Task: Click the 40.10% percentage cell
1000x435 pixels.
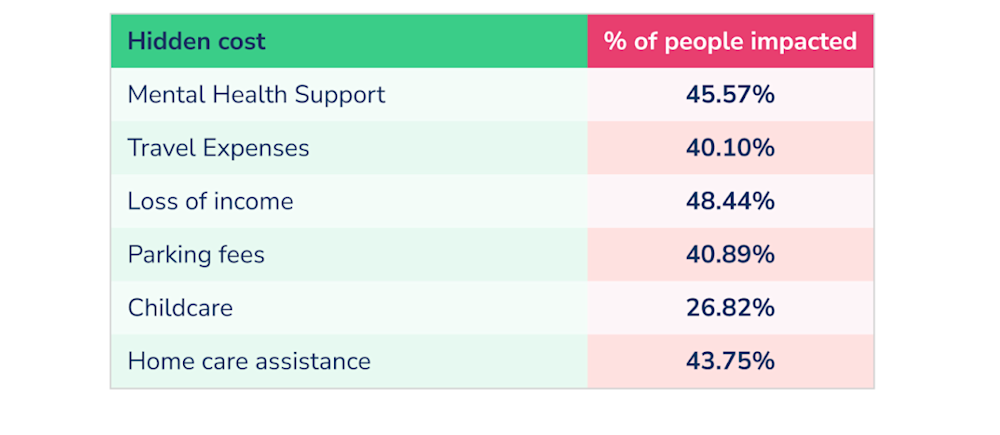Action: click(730, 148)
